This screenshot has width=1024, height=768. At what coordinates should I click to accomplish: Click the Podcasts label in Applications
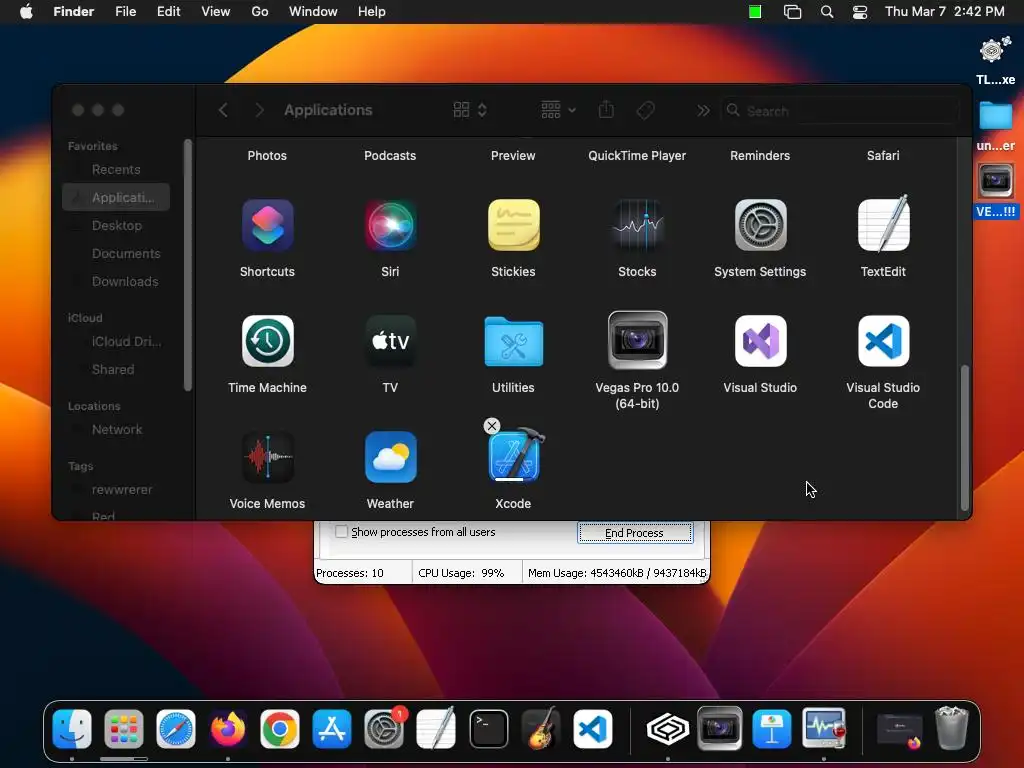pyautogui.click(x=390, y=155)
